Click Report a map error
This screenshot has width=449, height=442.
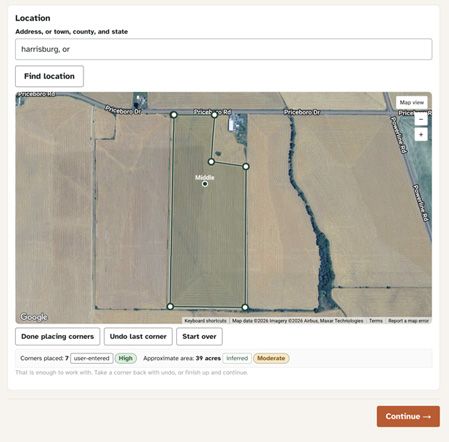408,321
